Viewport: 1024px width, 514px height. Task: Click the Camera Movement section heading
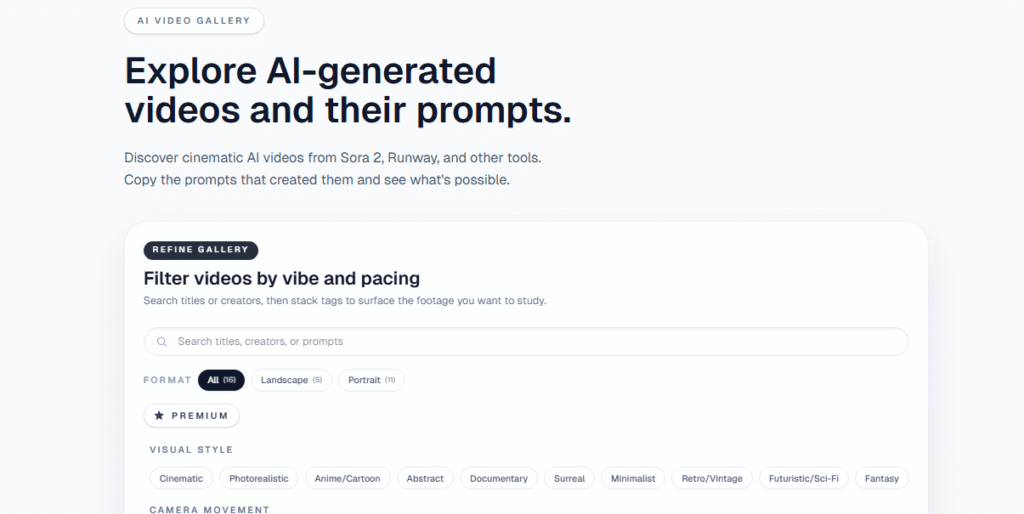tap(209, 509)
